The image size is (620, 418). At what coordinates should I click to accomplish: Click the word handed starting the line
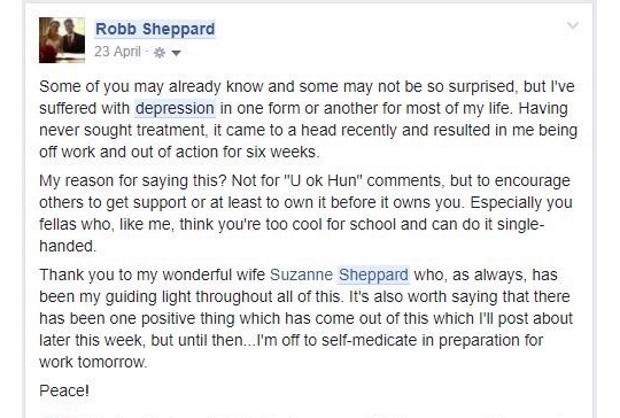tap(67, 246)
